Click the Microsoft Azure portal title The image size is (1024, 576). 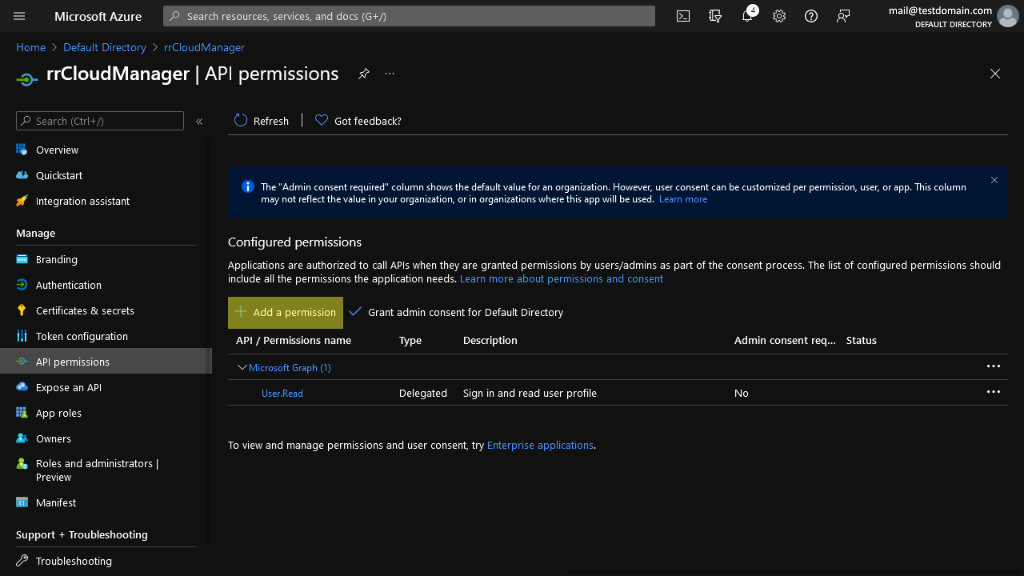pos(98,16)
